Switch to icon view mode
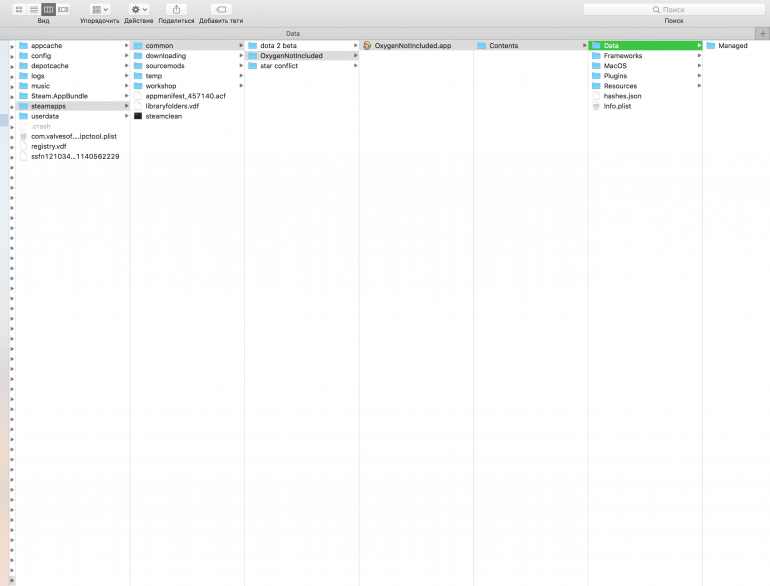Screen dimensions: 770x586 19,9
